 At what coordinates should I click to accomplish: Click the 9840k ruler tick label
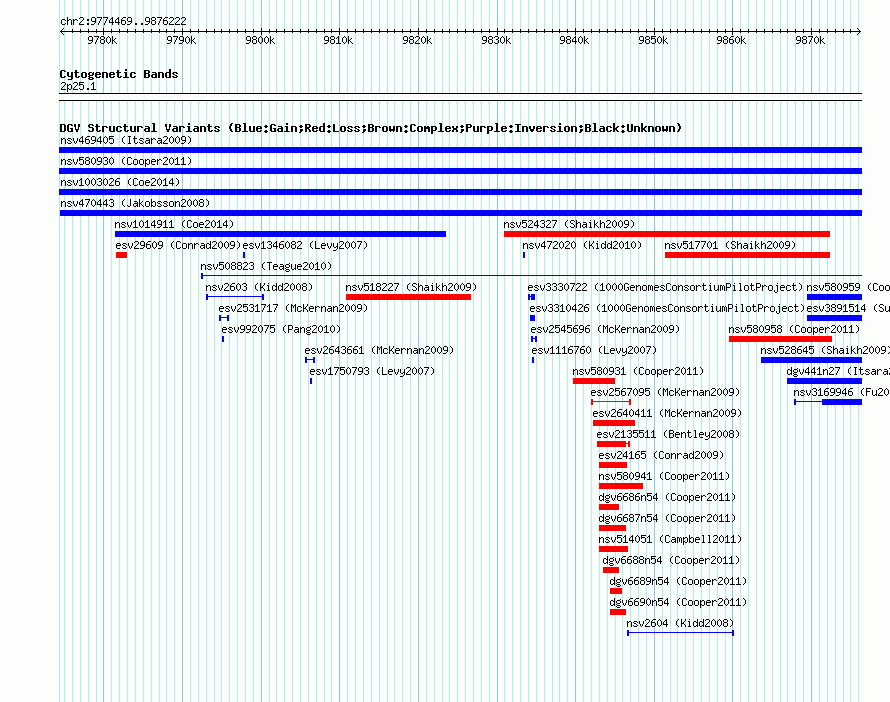click(x=574, y=40)
